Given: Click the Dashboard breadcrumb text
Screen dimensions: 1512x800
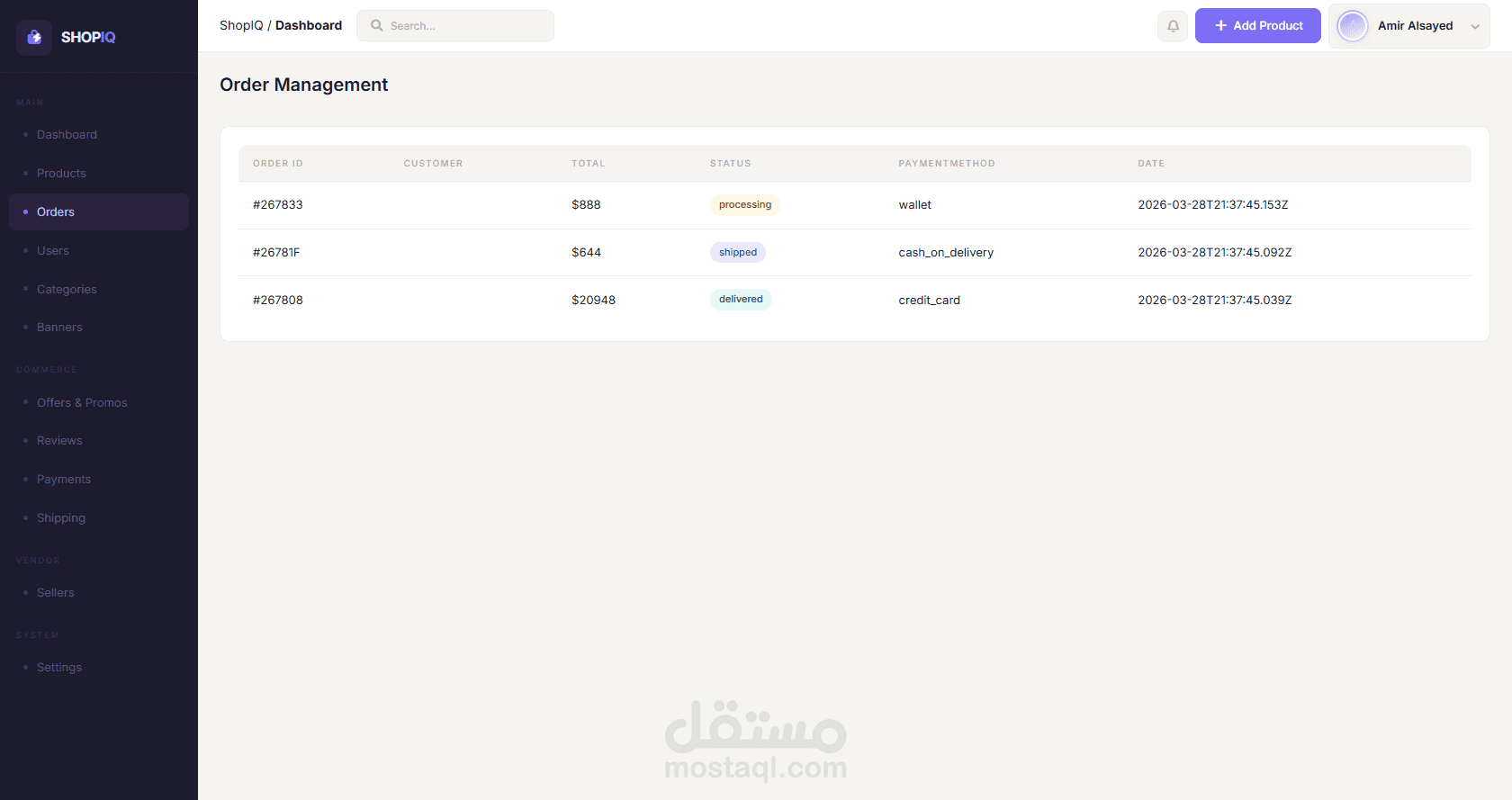Looking at the screenshot, I should click(x=309, y=26).
